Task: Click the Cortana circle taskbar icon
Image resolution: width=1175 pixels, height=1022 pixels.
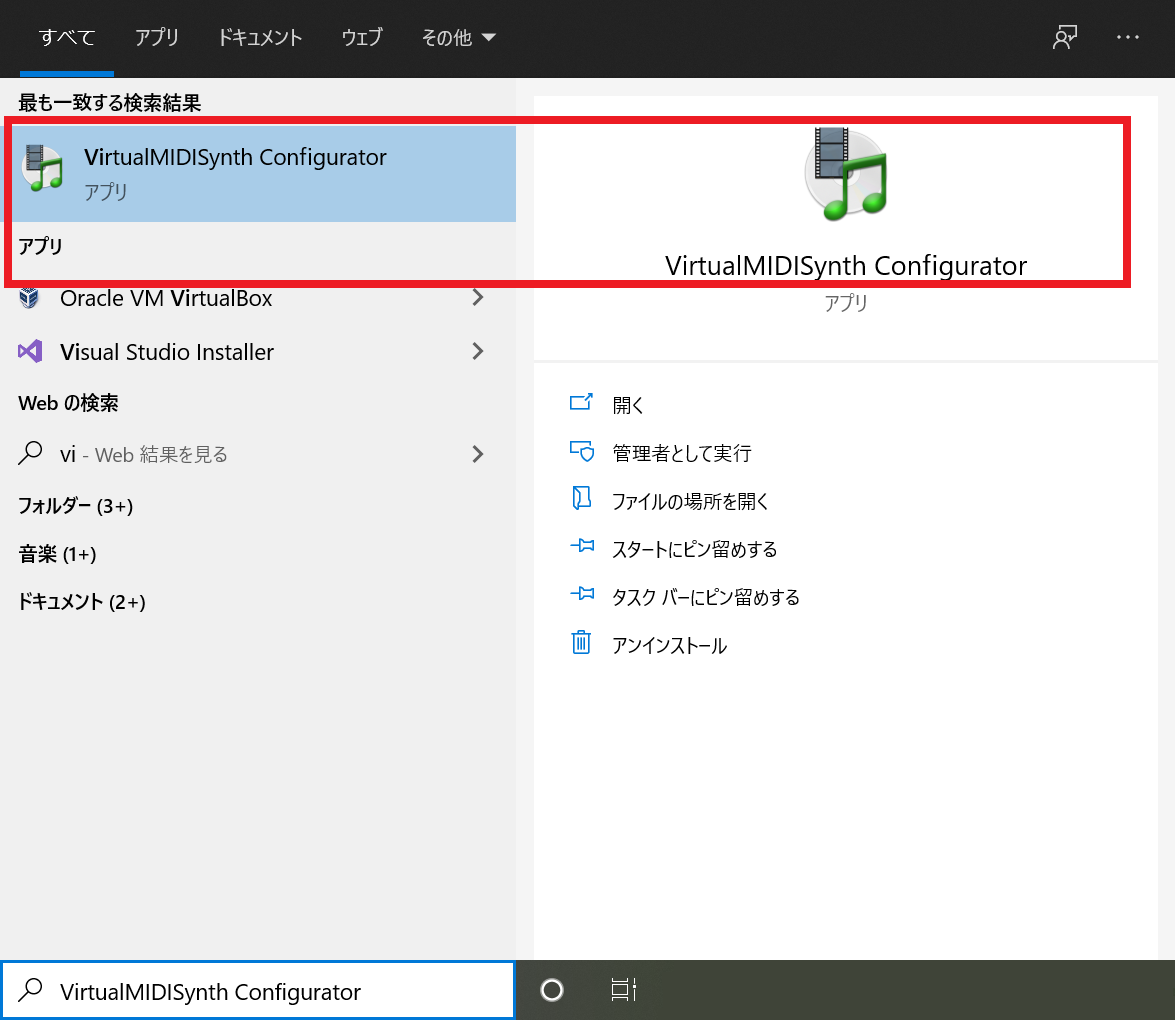Action: (x=552, y=991)
